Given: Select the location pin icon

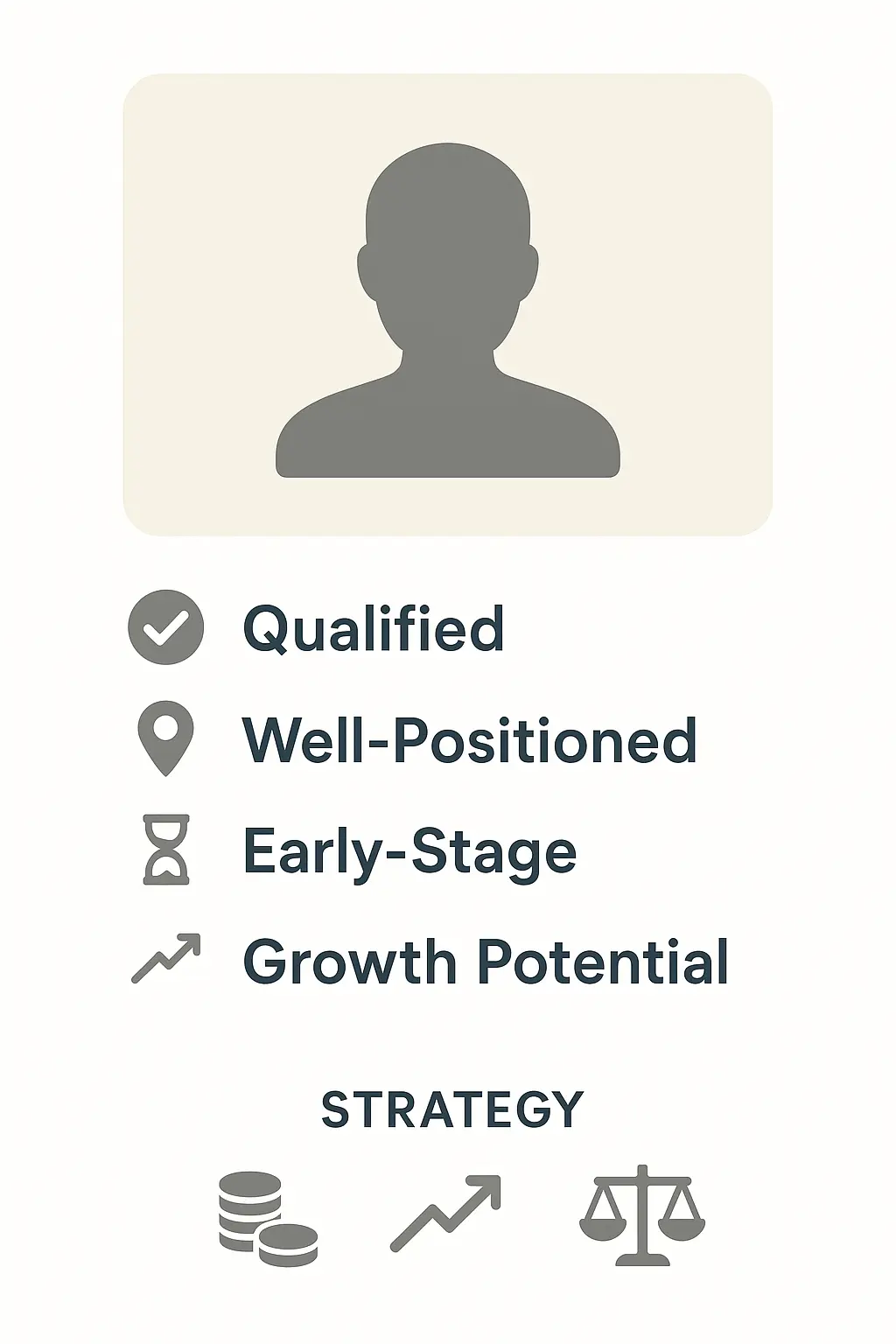Looking at the screenshot, I should point(166,738).
